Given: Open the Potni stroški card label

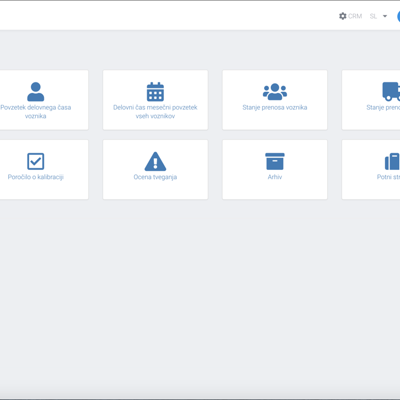Looking at the screenshot, I should point(388,177).
